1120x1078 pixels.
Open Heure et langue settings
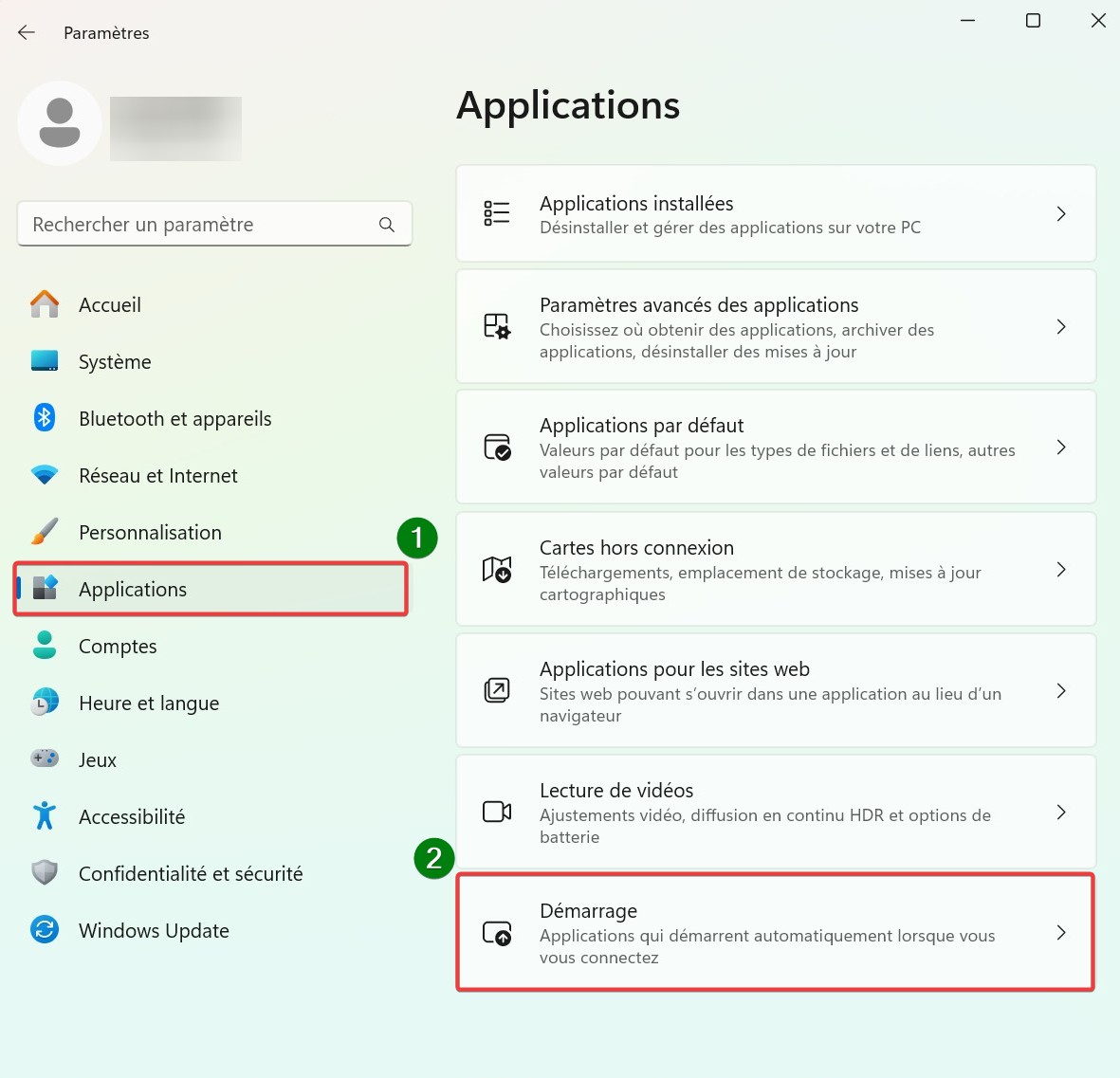pyautogui.click(x=213, y=703)
